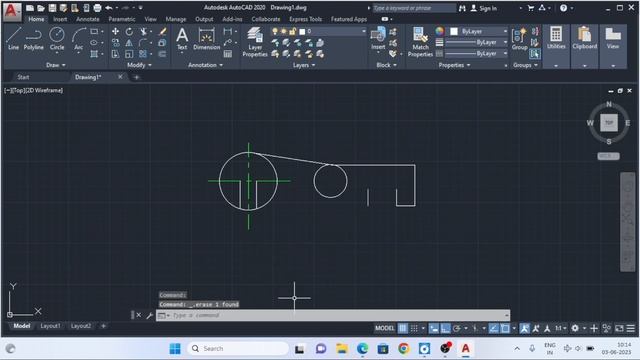Choose the Rectangle draw tool

94,31
